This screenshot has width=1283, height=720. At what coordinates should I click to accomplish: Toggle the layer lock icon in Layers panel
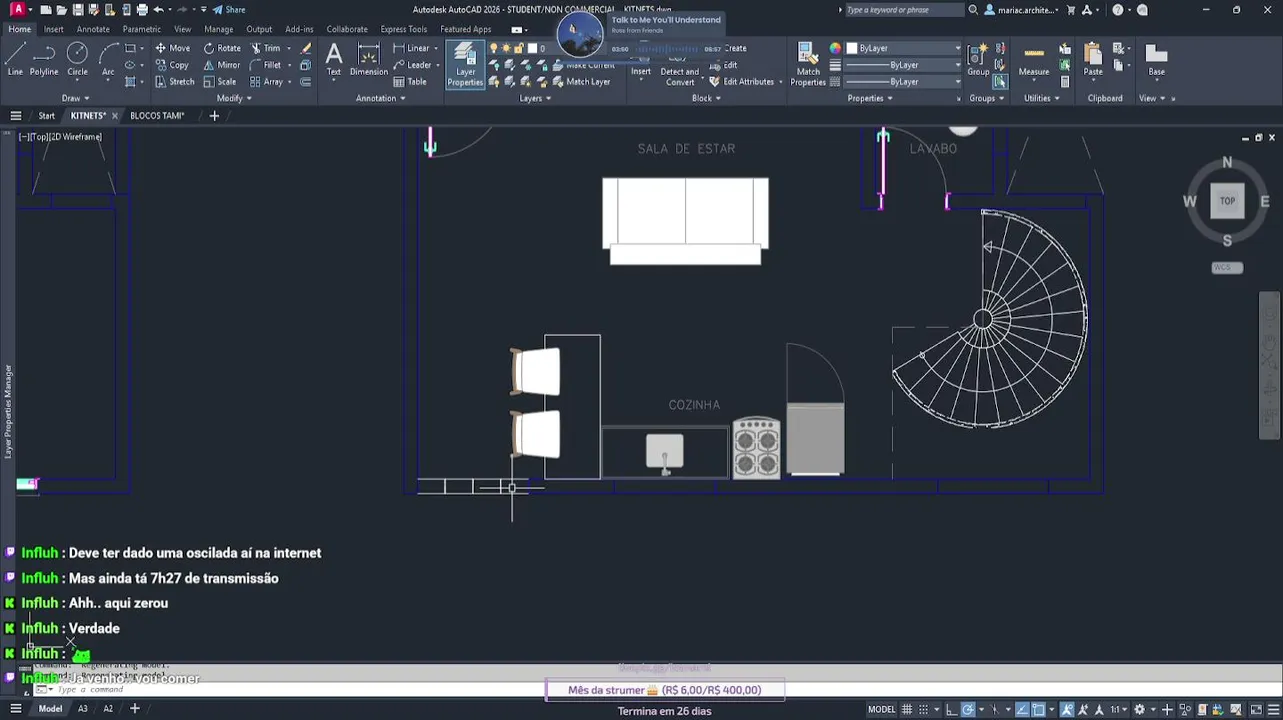pos(519,48)
